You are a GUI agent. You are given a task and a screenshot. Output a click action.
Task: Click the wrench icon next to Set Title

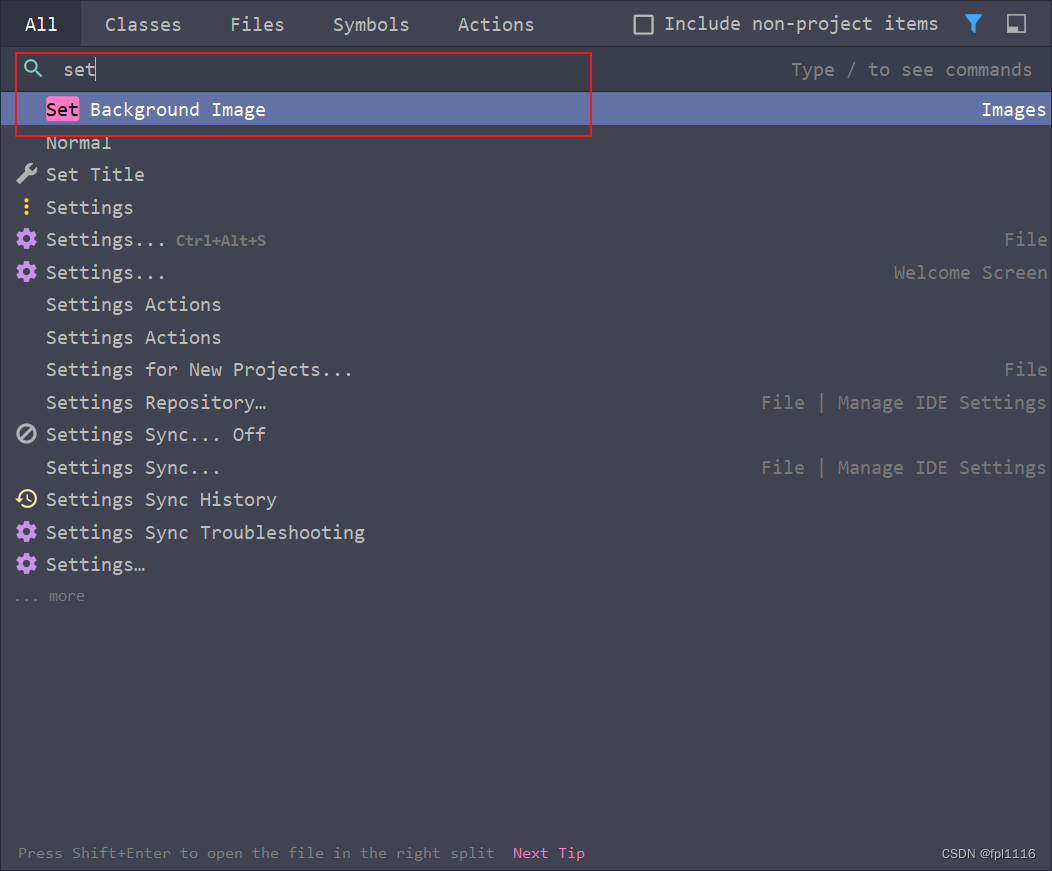(25, 173)
